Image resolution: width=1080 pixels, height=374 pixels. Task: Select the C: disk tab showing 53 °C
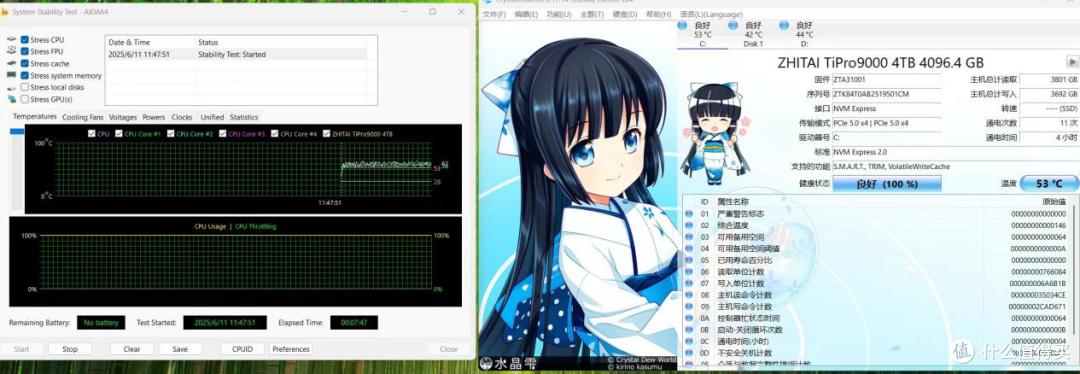[702, 34]
